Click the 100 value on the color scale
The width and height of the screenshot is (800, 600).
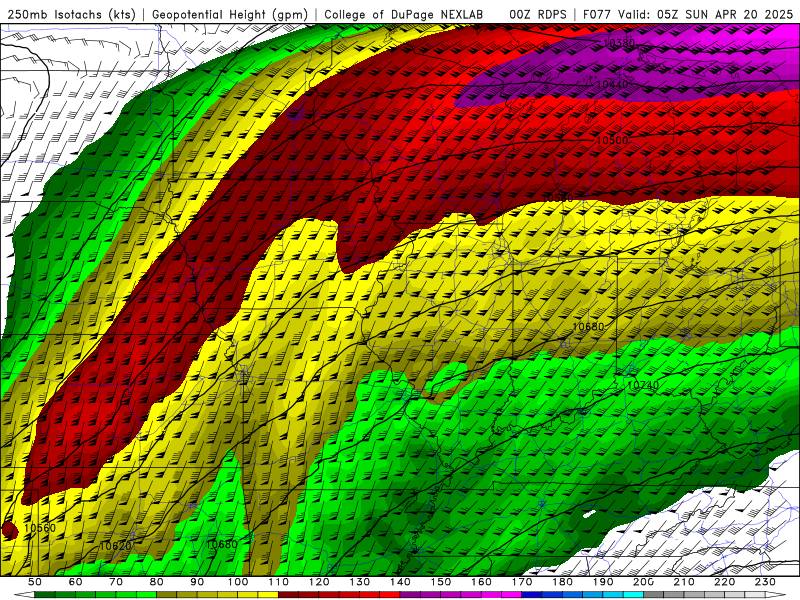coord(238,582)
